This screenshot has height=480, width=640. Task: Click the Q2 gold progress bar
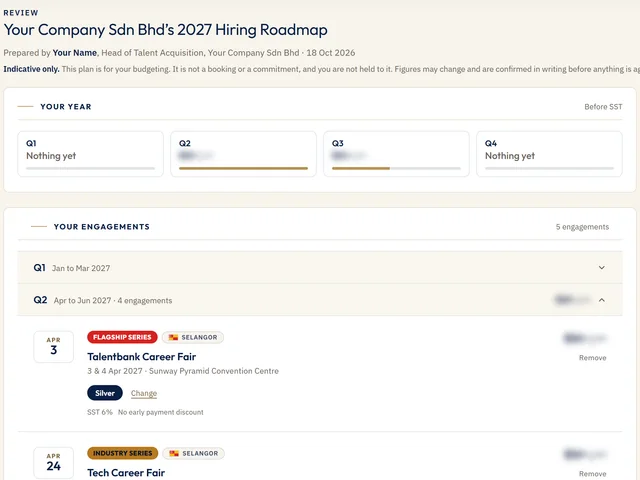243,168
